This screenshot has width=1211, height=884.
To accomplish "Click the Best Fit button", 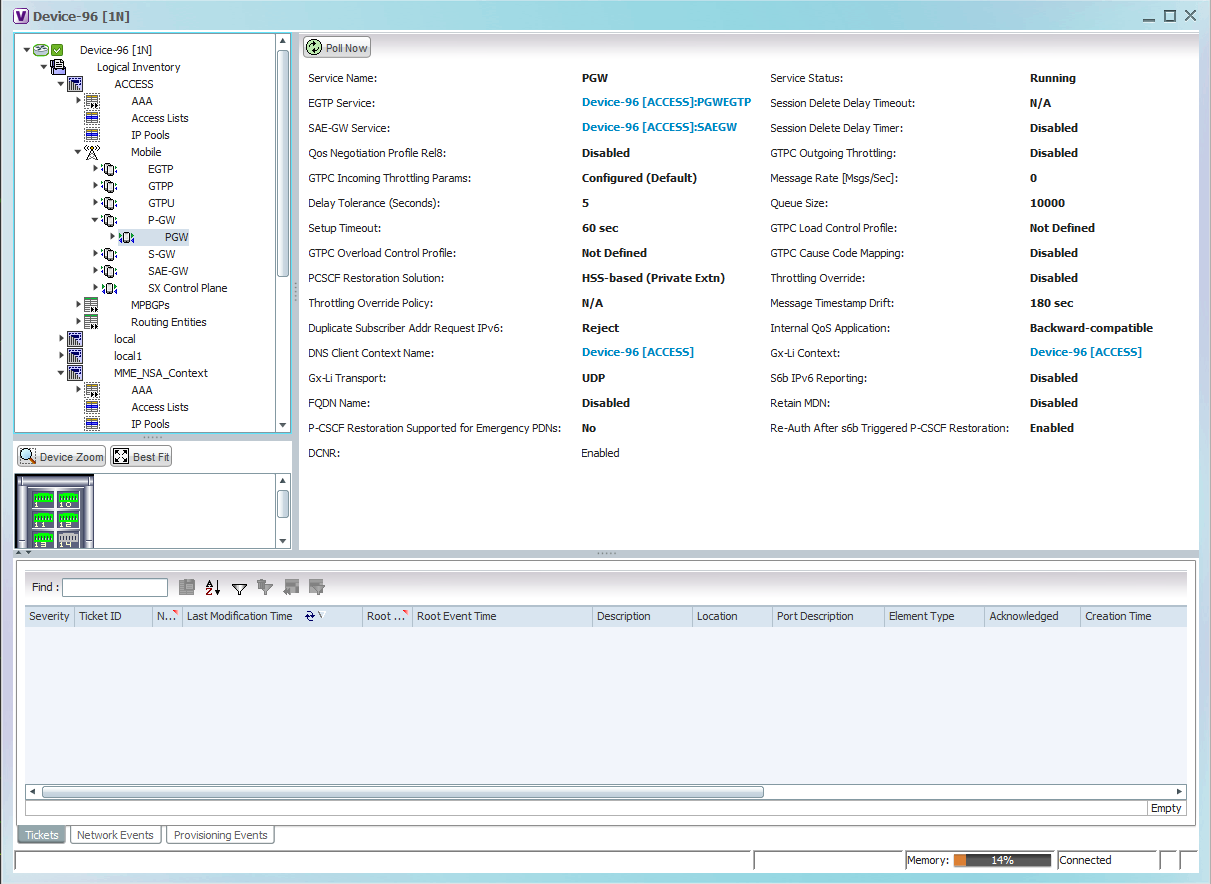I will 141,457.
